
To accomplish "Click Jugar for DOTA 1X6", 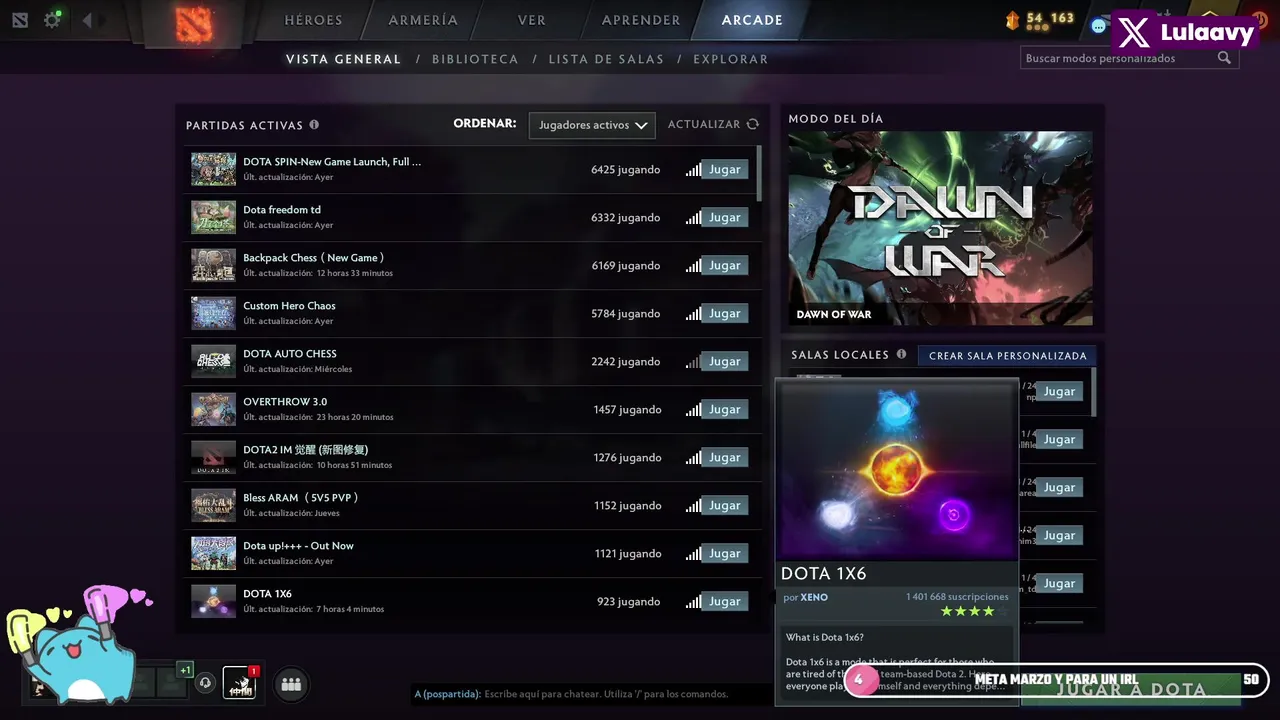I will point(725,601).
